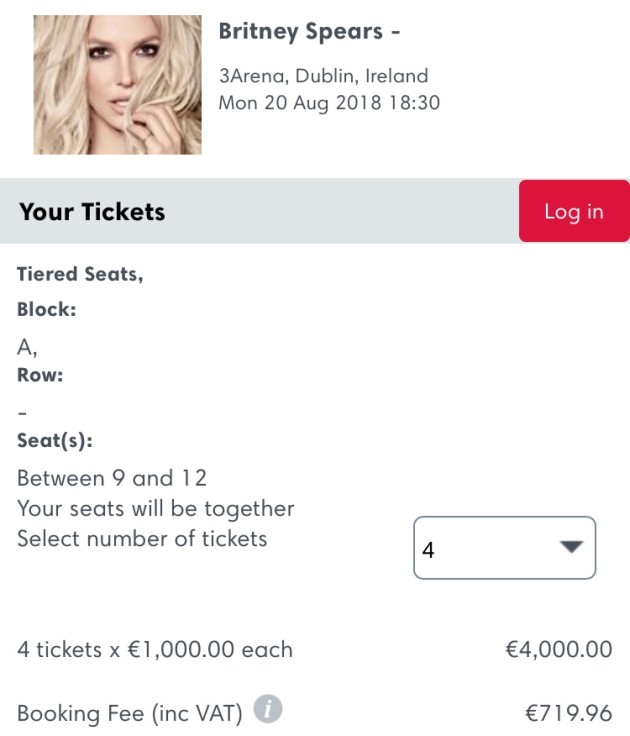Click 'Your seats will be together' text
630x736 pixels.
pyautogui.click(x=155, y=508)
